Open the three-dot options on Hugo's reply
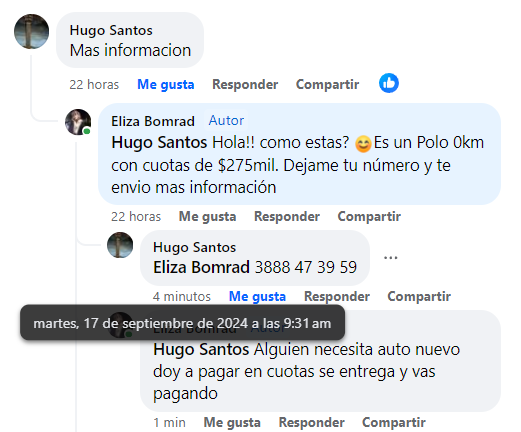Screen dimensions: 521x432 (390, 258)
